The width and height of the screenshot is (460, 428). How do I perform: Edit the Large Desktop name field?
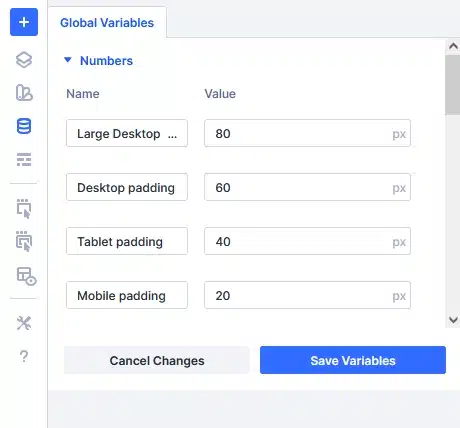[127, 133]
